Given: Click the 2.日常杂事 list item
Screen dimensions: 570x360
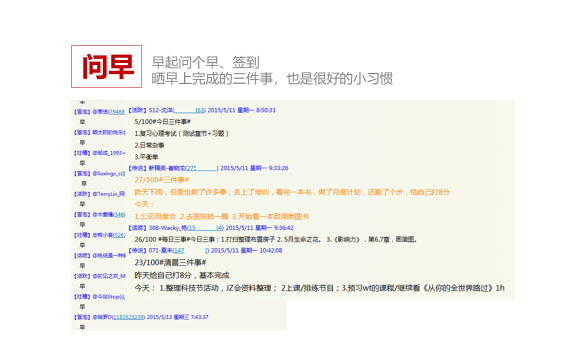Looking at the screenshot, I should [149, 145].
